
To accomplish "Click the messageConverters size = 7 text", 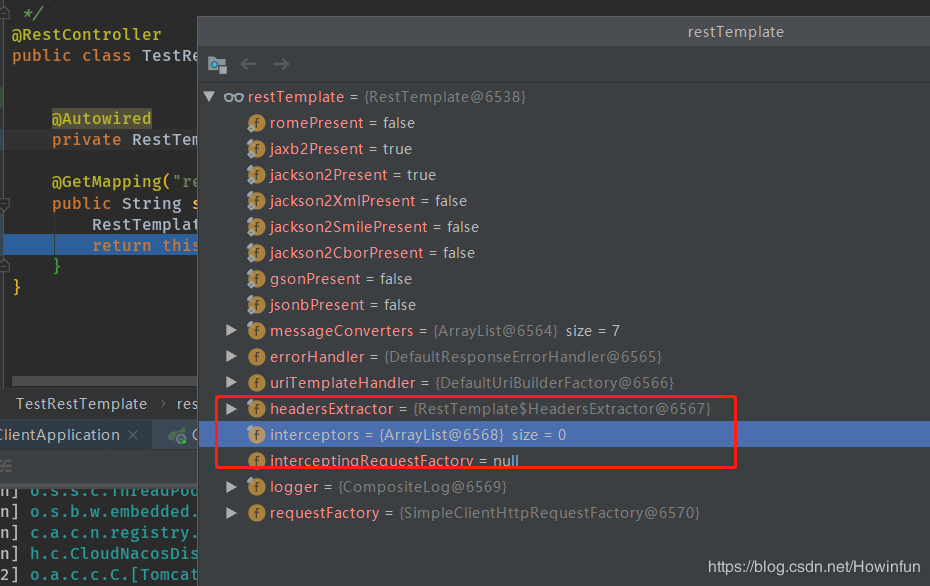I will point(593,331).
